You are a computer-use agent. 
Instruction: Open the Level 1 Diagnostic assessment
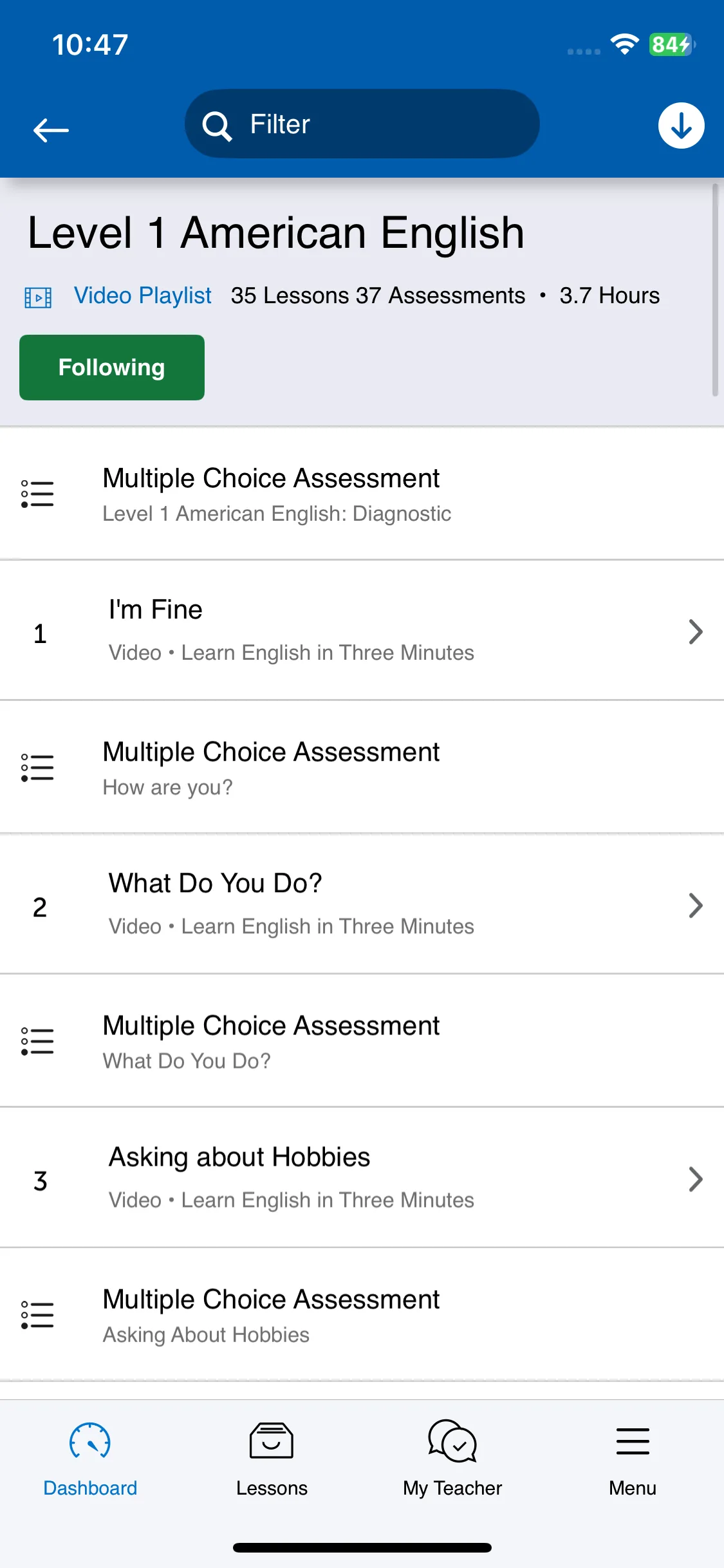pos(362,494)
